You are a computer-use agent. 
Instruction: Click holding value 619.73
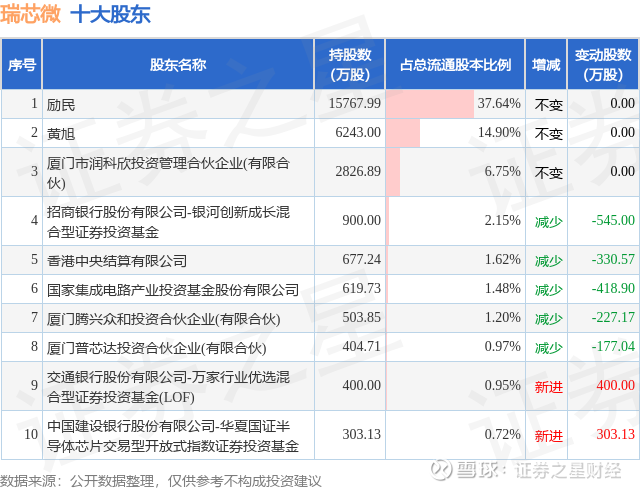coord(361,288)
